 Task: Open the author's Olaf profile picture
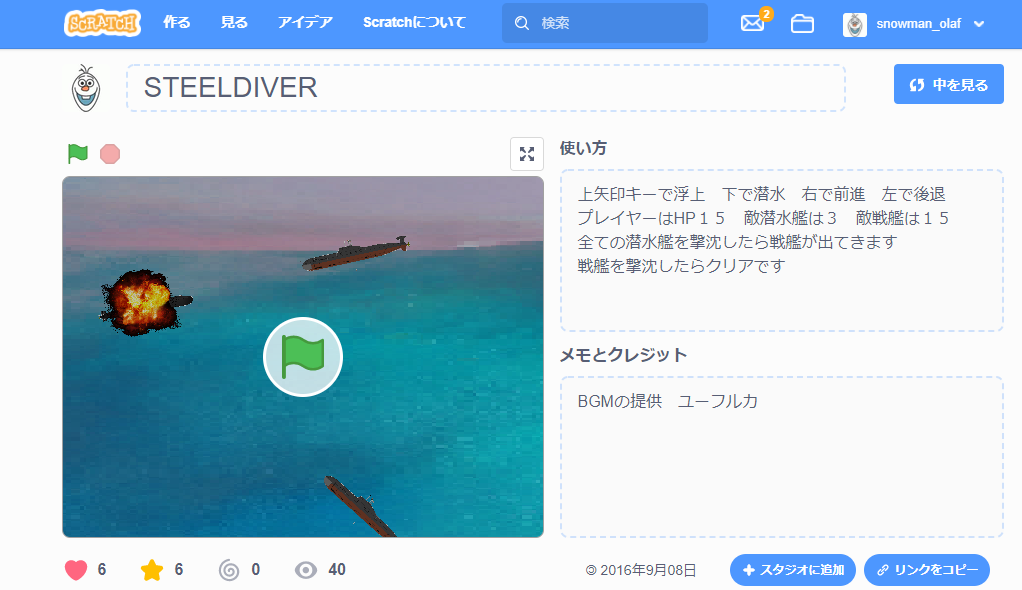point(86,89)
